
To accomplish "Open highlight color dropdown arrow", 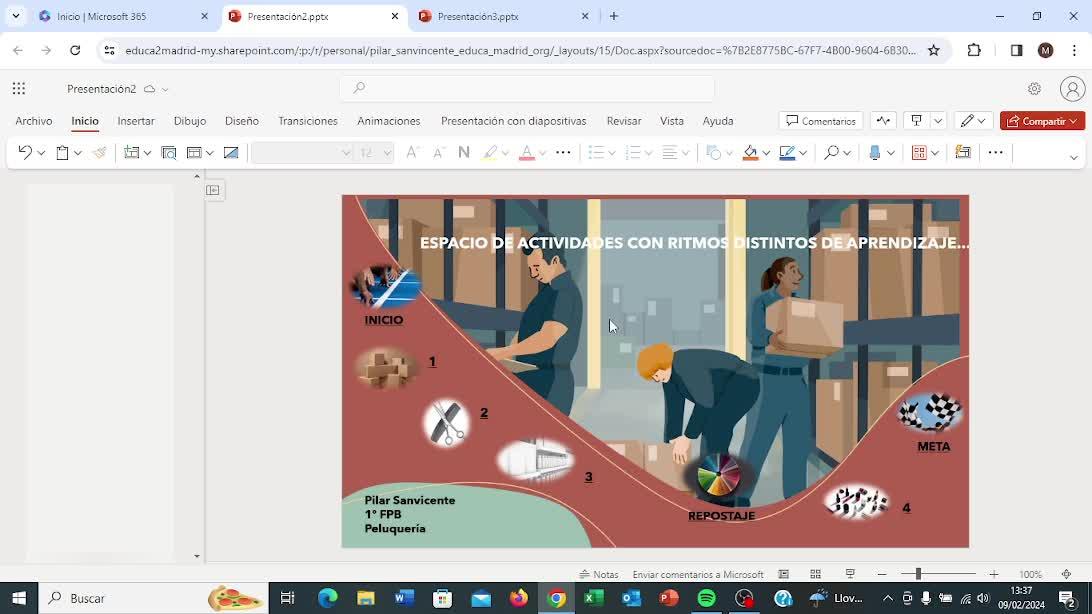I will click(506, 153).
